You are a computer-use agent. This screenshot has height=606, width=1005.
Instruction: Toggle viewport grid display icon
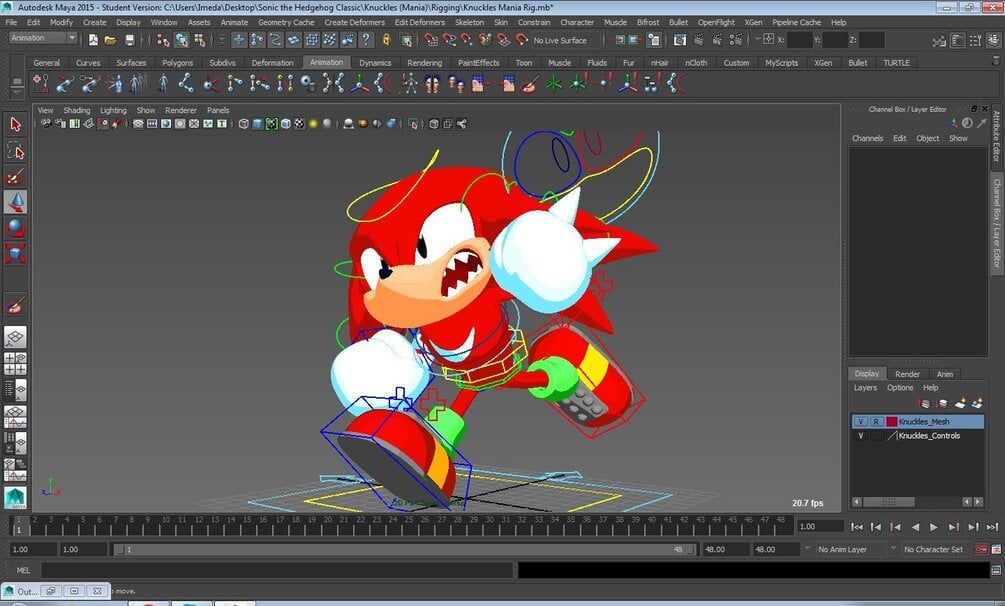138,124
